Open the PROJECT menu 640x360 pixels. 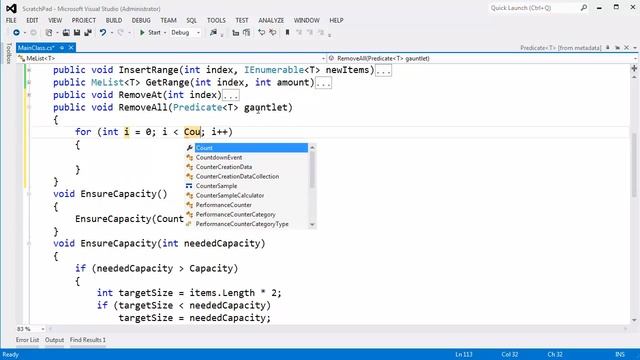click(x=84, y=20)
